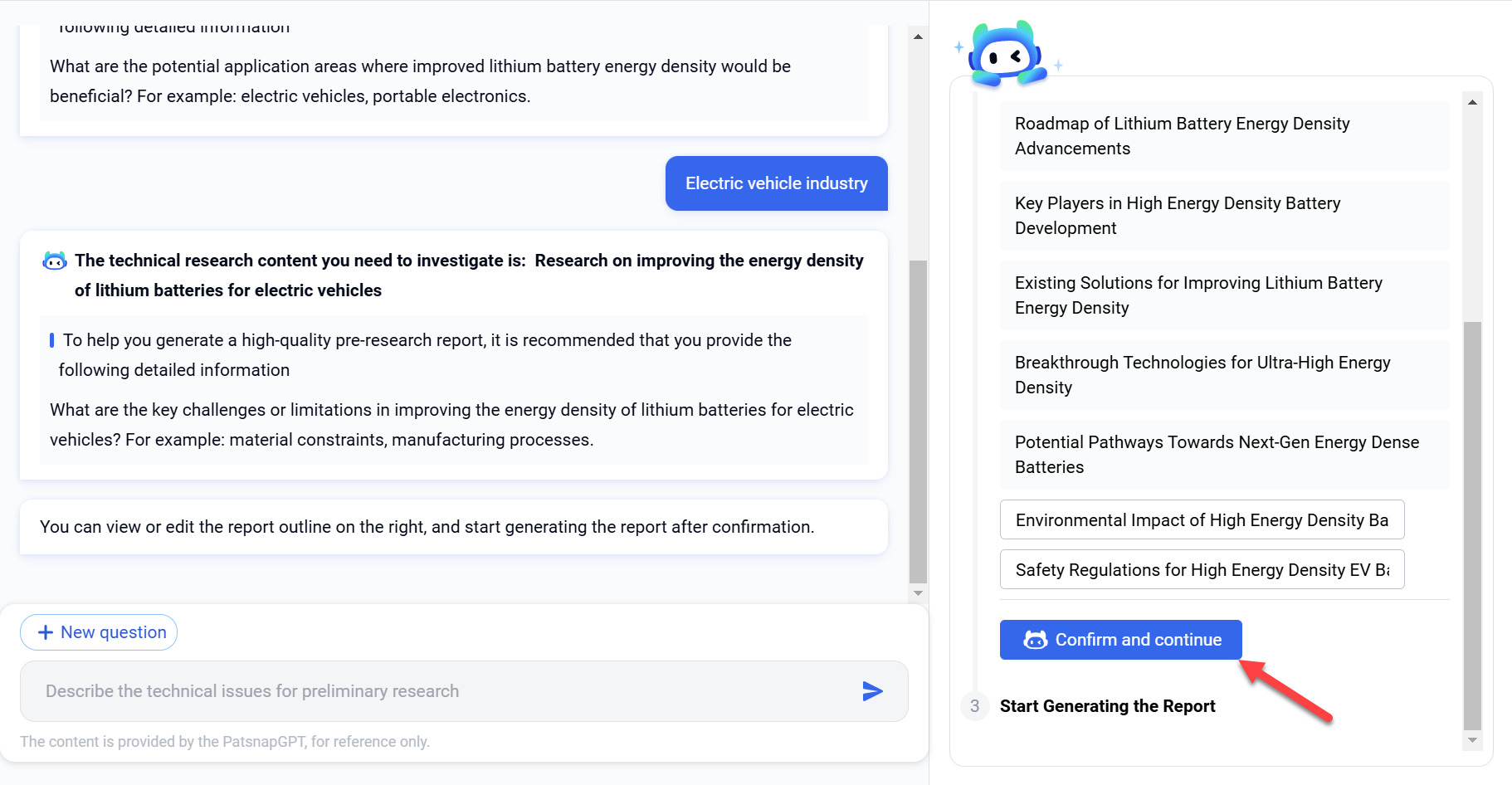1512x785 pixels.
Task: Start a New question
Action: coord(99,632)
